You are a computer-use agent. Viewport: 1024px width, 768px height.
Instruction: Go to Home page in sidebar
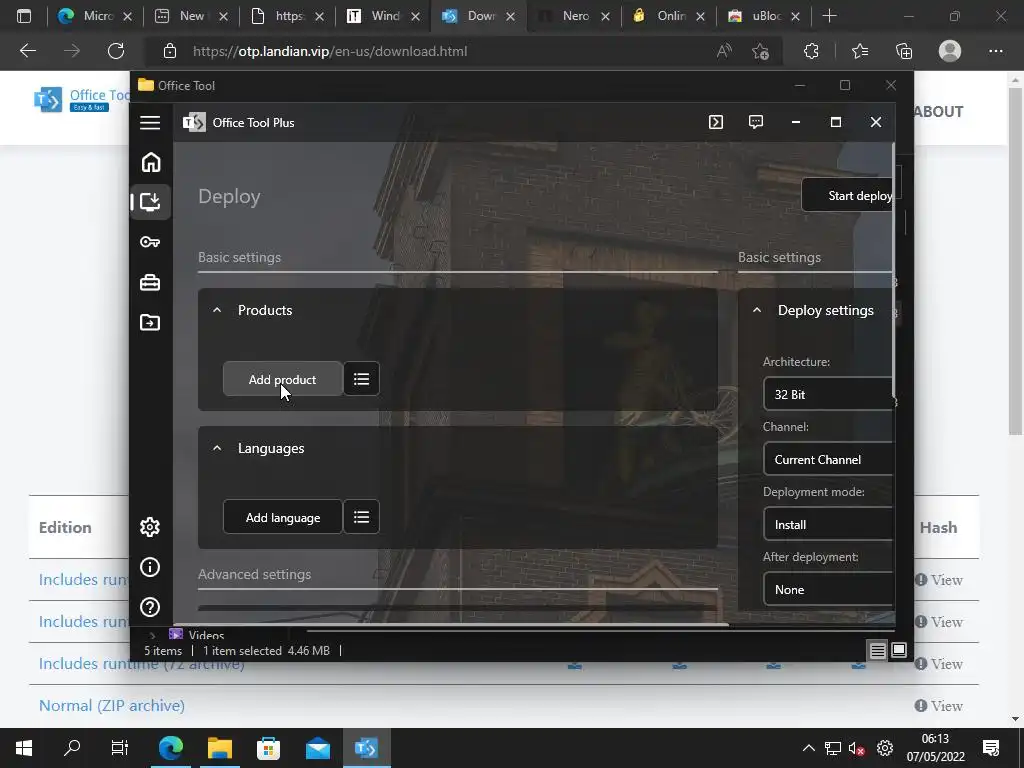[x=151, y=162]
